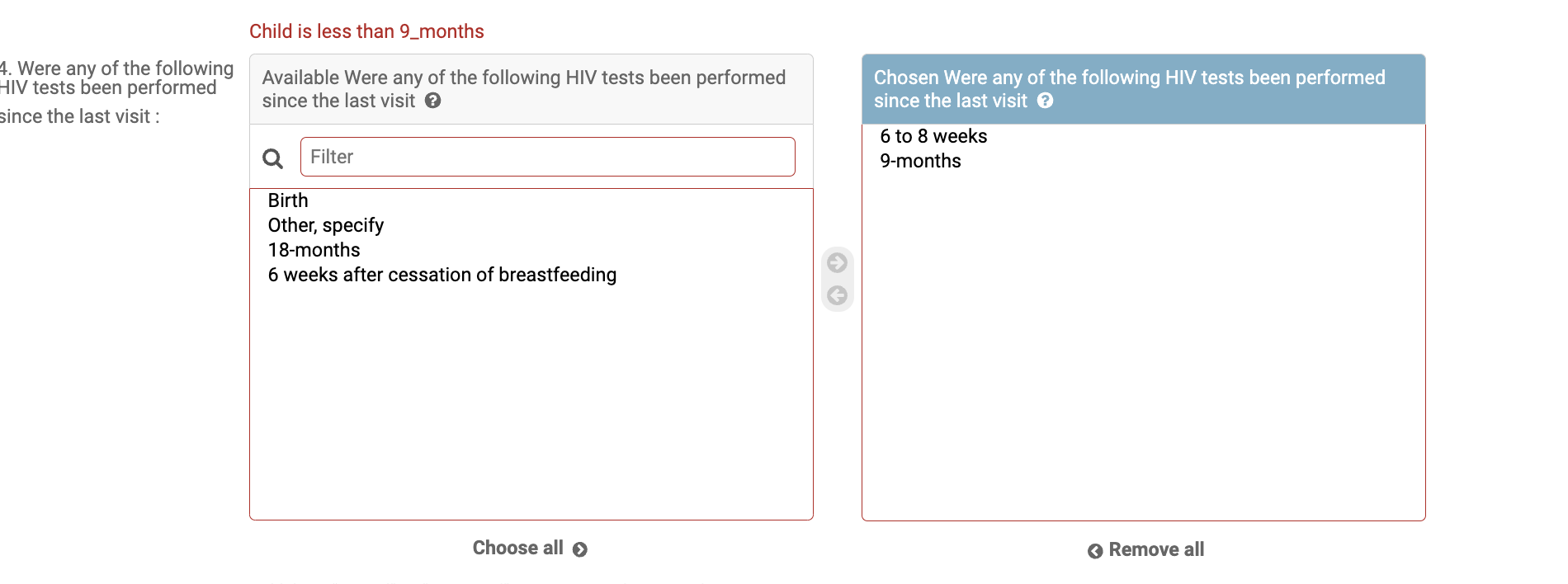Click the Available tests header title
Image resolution: width=1568 pixels, height=584 pixels.
tap(523, 89)
